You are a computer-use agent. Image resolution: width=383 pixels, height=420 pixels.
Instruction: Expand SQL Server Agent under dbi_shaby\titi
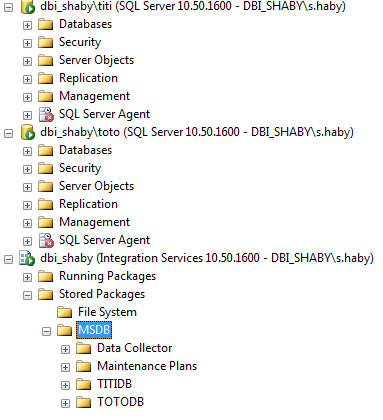(x=27, y=116)
